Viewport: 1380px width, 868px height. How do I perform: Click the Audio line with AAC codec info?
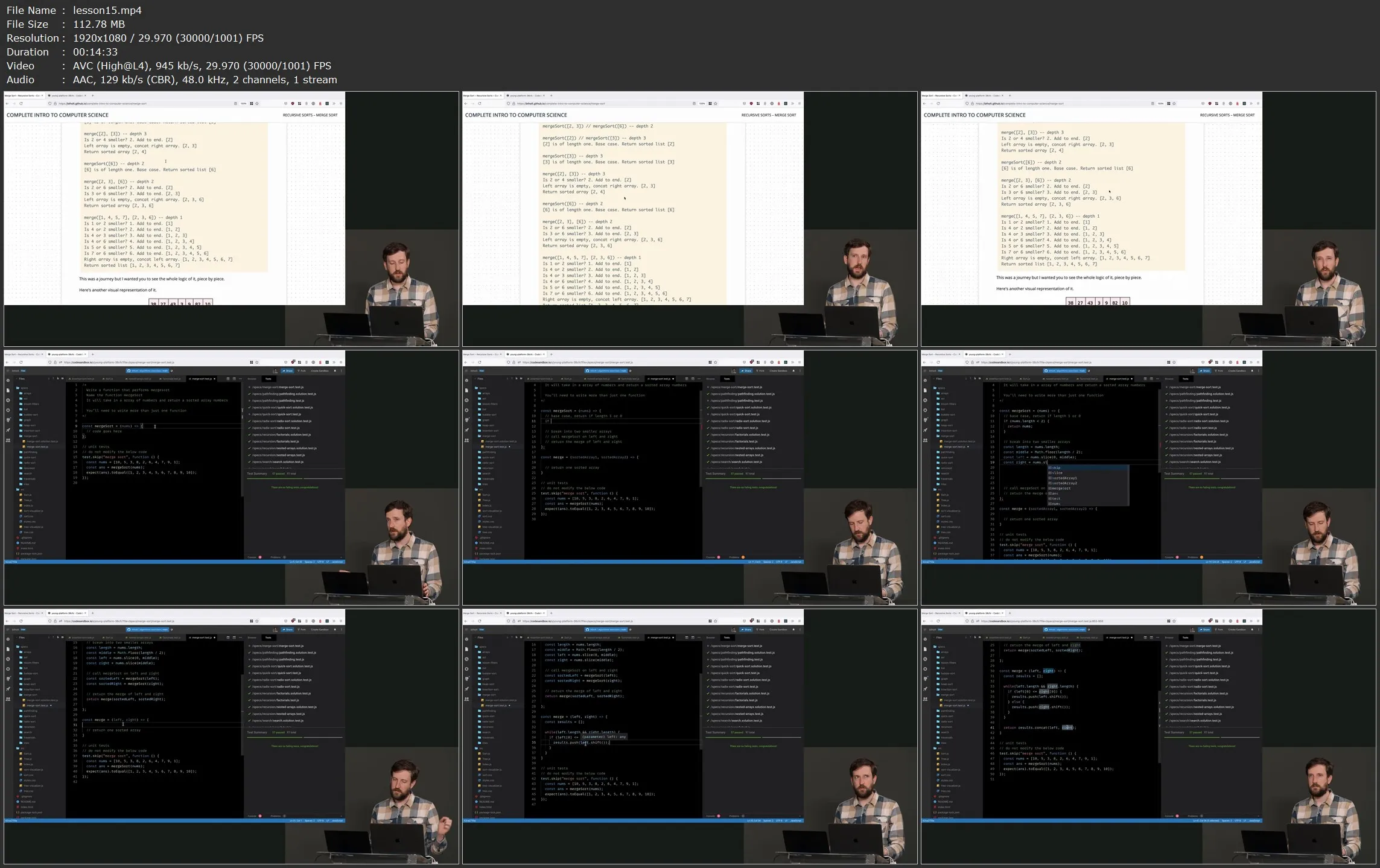pyautogui.click(x=172, y=80)
